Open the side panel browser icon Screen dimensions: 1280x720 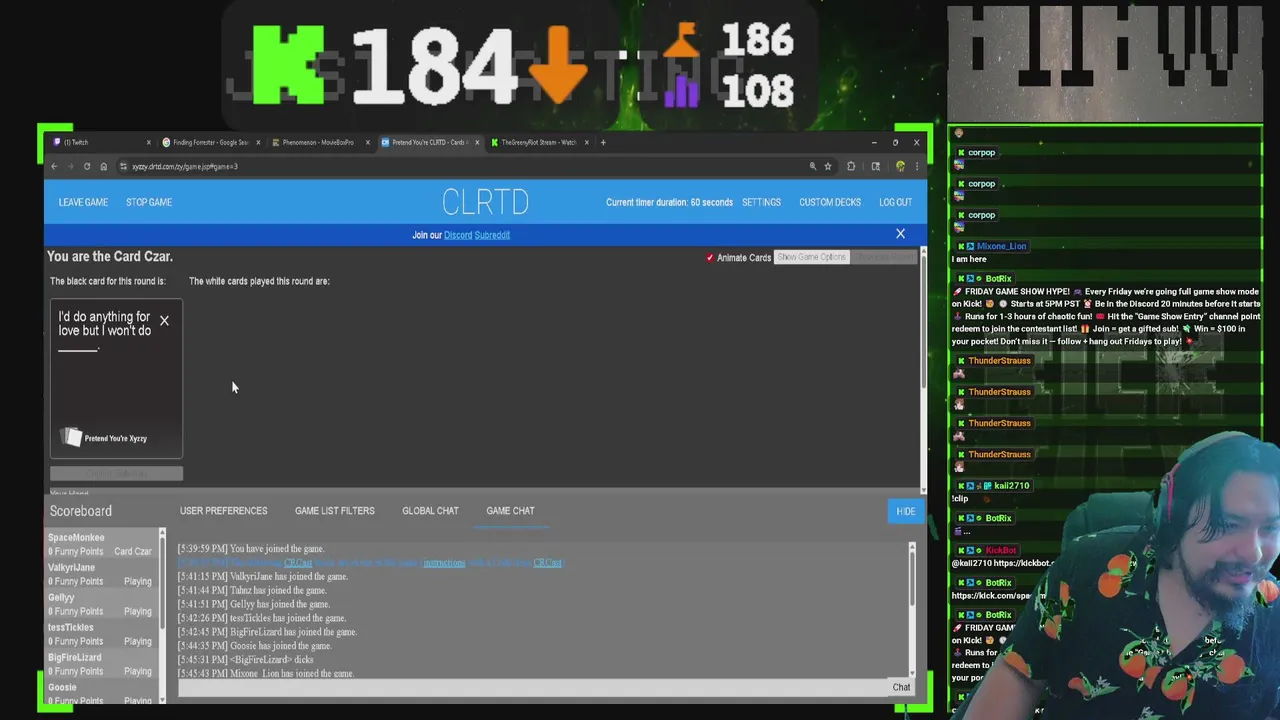coord(875,166)
